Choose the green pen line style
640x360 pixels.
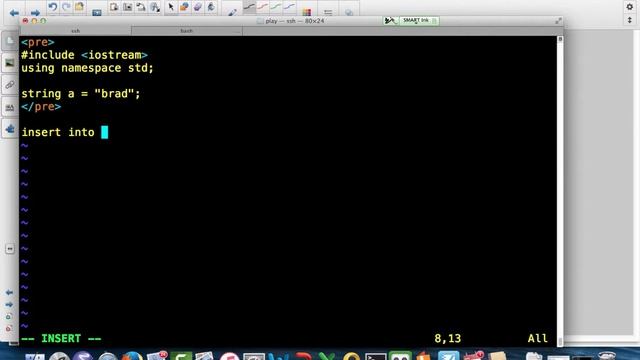click(276, 7)
